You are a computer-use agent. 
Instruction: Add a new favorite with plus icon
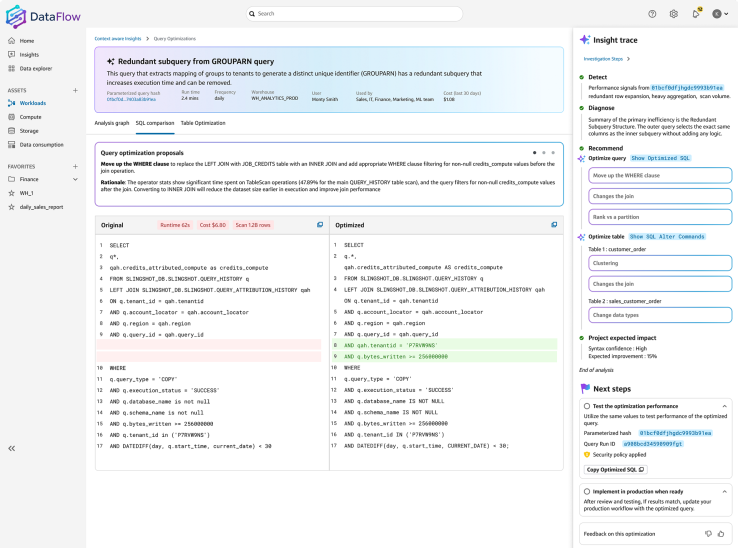click(x=75, y=167)
